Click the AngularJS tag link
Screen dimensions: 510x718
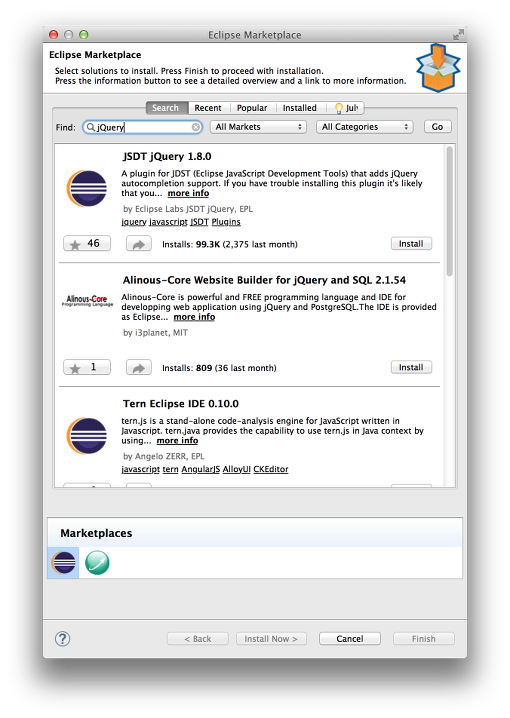point(201,469)
